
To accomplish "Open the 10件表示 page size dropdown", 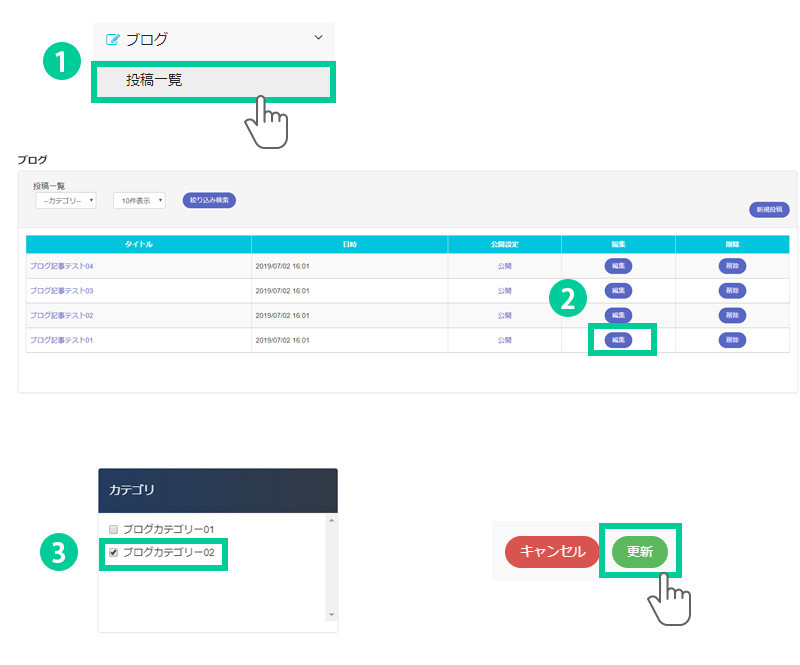I will click(x=139, y=201).
